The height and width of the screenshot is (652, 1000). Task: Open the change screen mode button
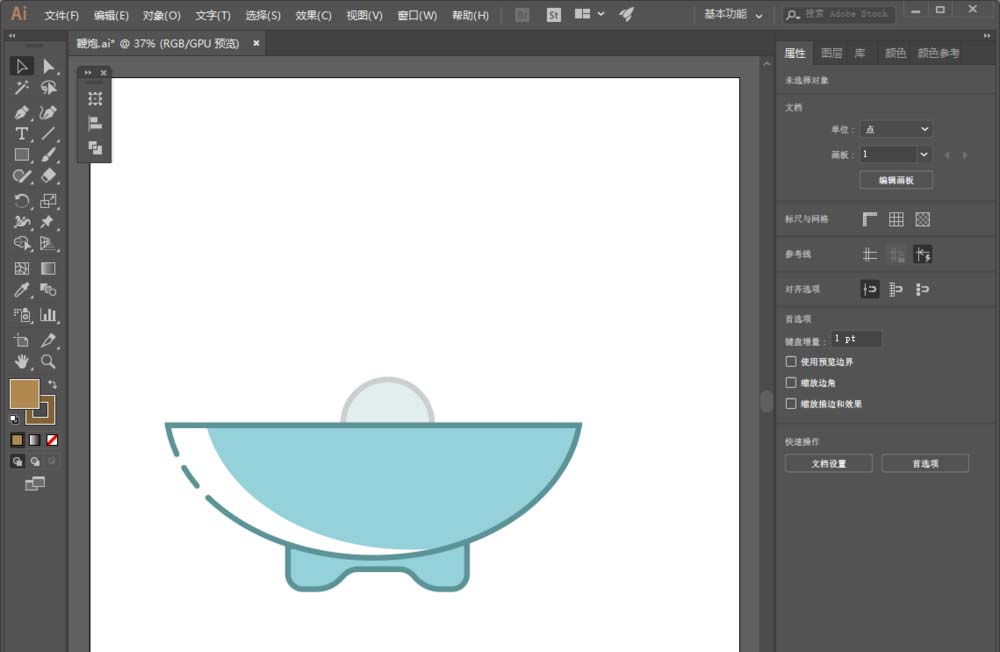pyautogui.click(x=34, y=484)
